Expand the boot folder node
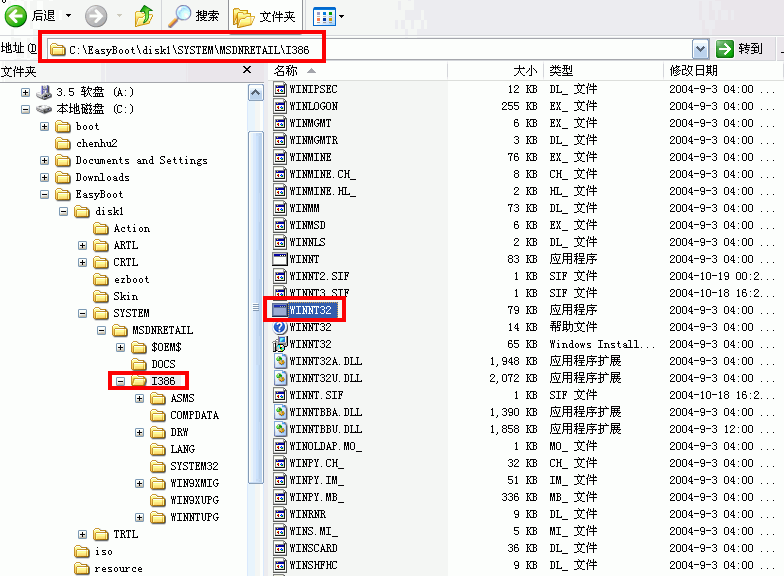 click(x=44, y=126)
